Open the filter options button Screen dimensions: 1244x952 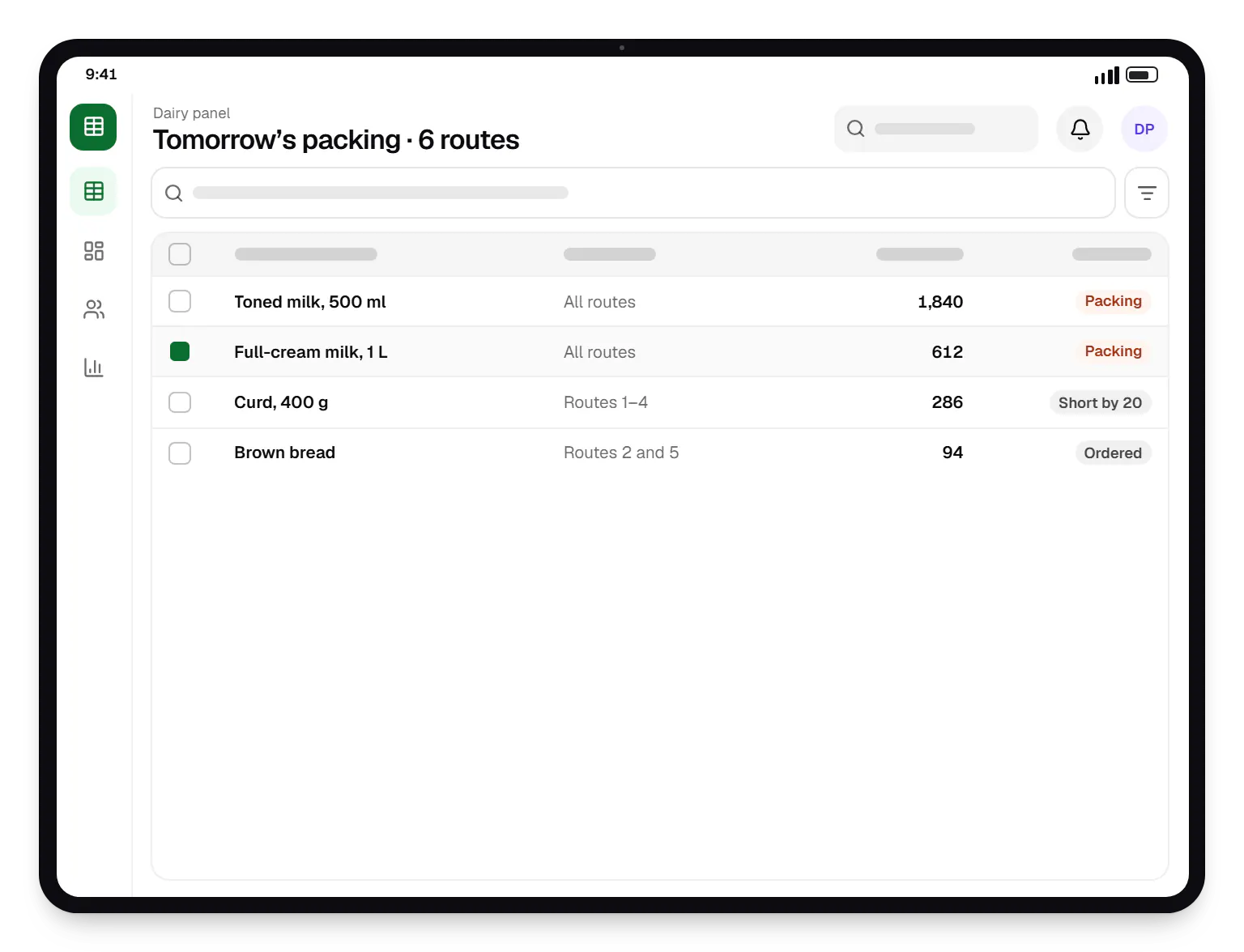pos(1146,193)
